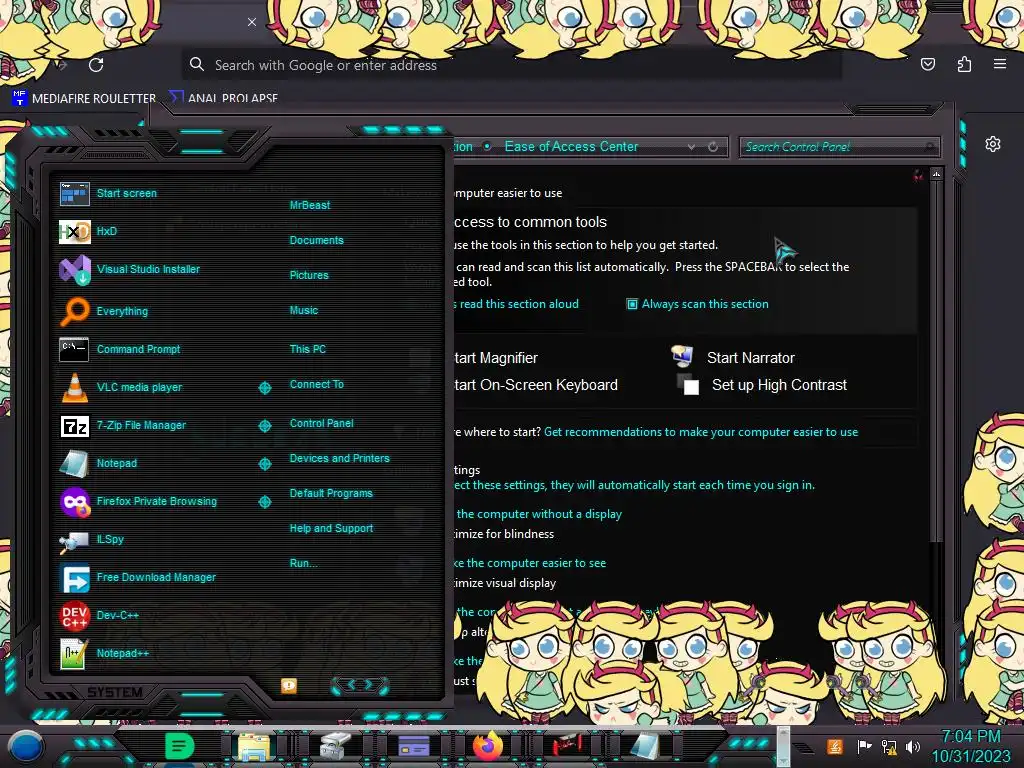The width and height of the screenshot is (1024, 768).
Task: Open Visual Studio Installer
Action: pyautogui.click(x=129, y=269)
